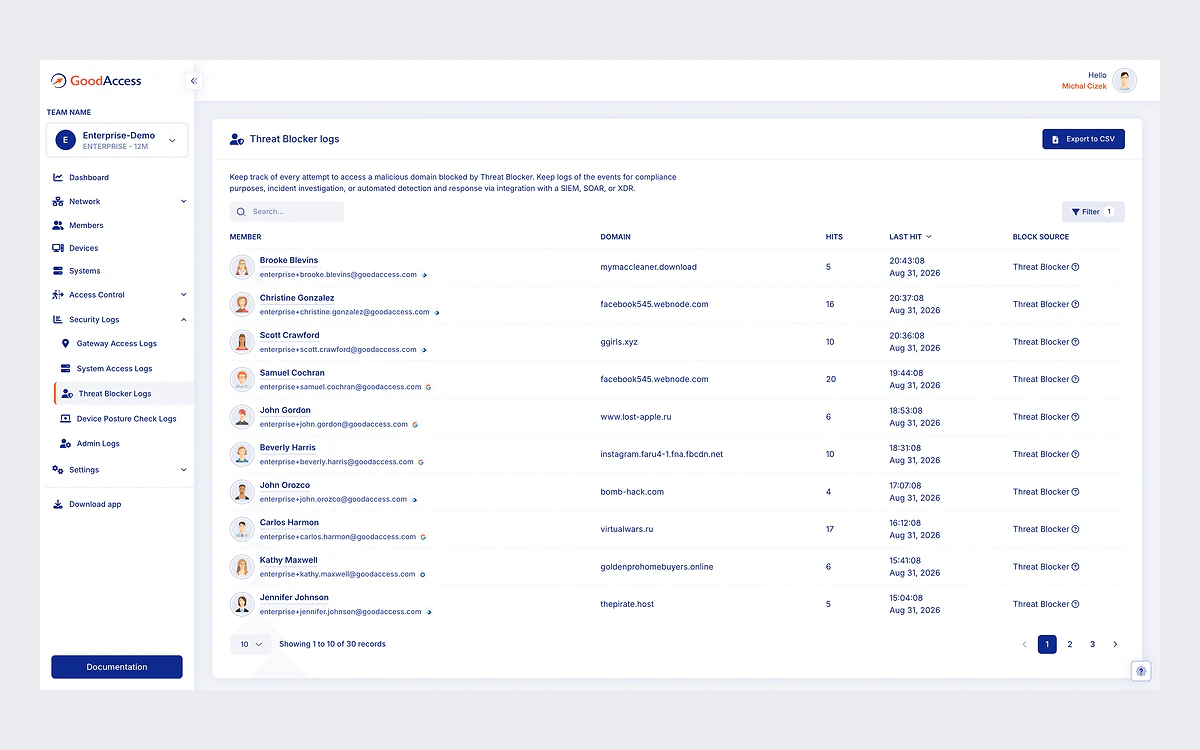Open Scott Crawford member name
The width and height of the screenshot is (1200, 750).
tap(290, 335)
